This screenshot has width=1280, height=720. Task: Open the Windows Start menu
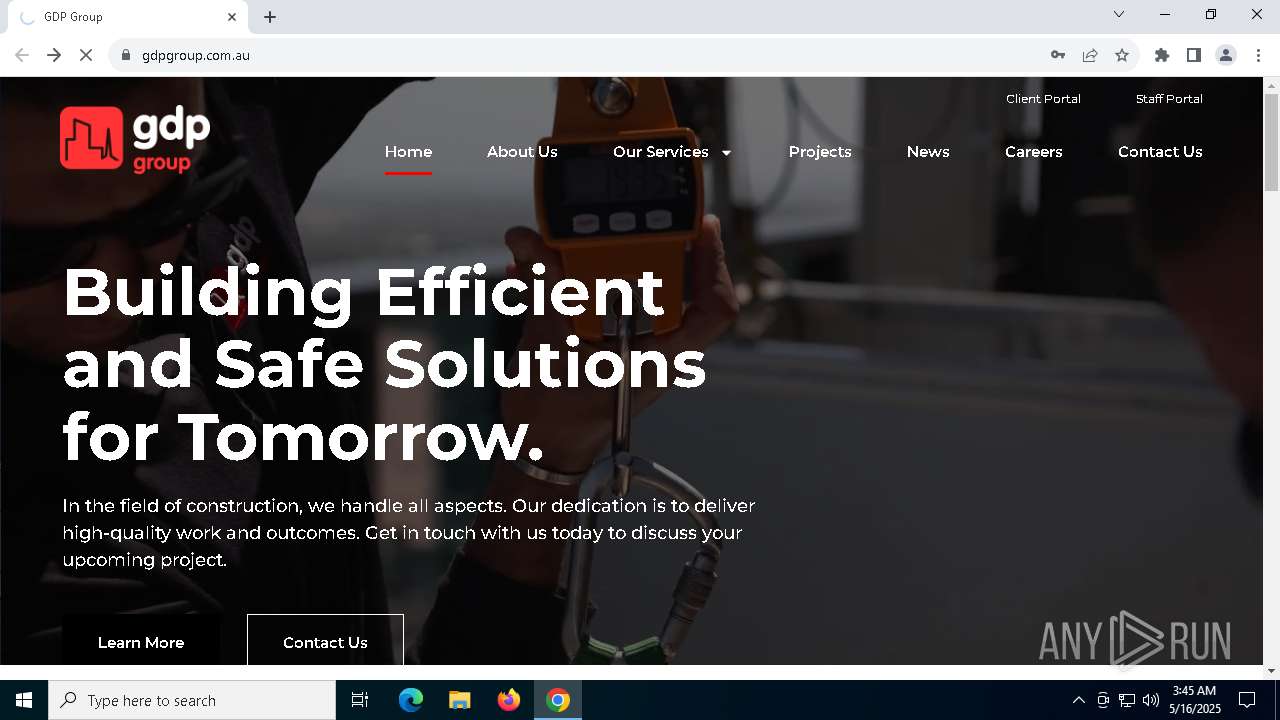(24, 700)
